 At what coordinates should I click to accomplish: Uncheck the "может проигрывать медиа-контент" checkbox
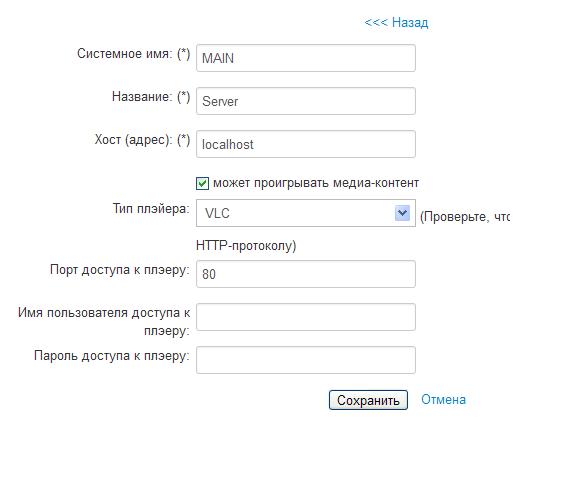coord(202,183)
